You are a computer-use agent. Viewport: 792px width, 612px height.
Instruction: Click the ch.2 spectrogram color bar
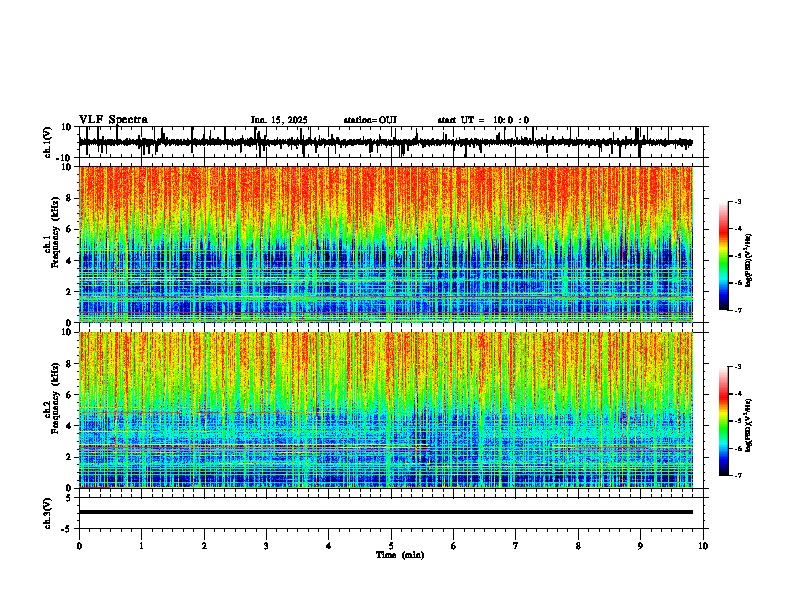724,421
